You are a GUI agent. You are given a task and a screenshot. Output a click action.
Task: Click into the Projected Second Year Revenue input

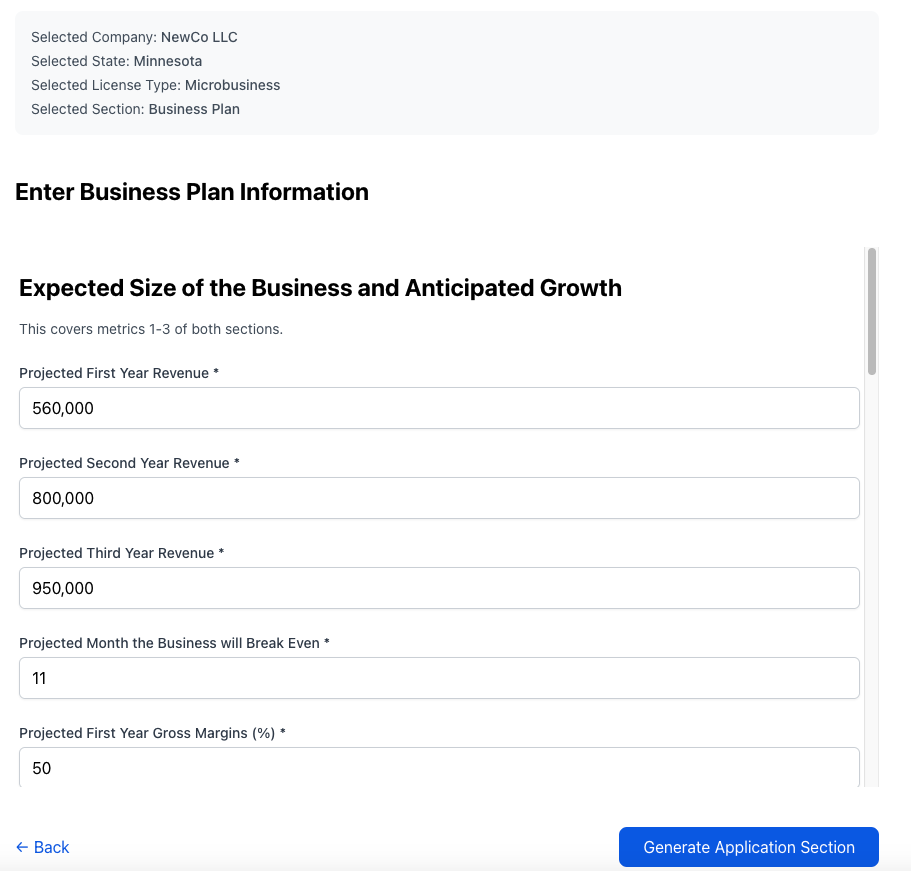pos(439,498)
